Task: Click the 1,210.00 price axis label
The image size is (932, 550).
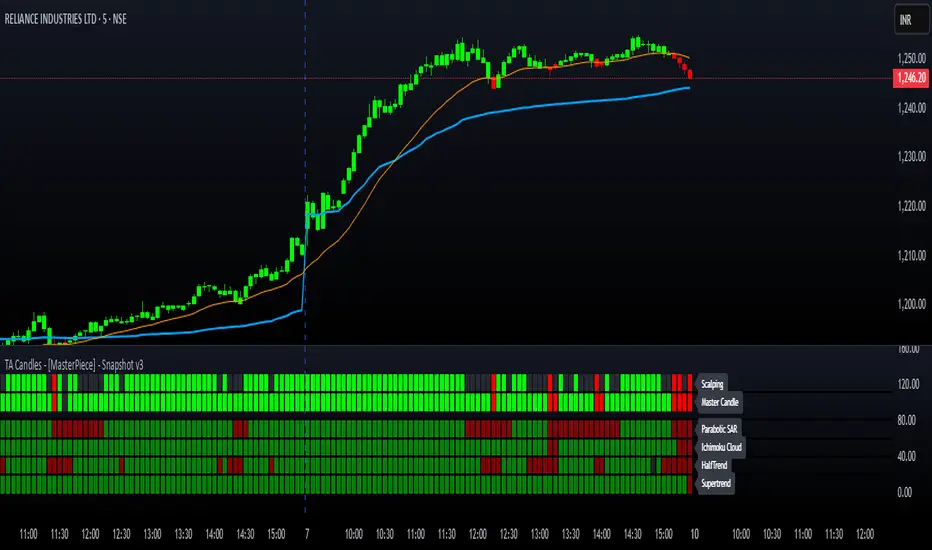Action: coord(912,256)
